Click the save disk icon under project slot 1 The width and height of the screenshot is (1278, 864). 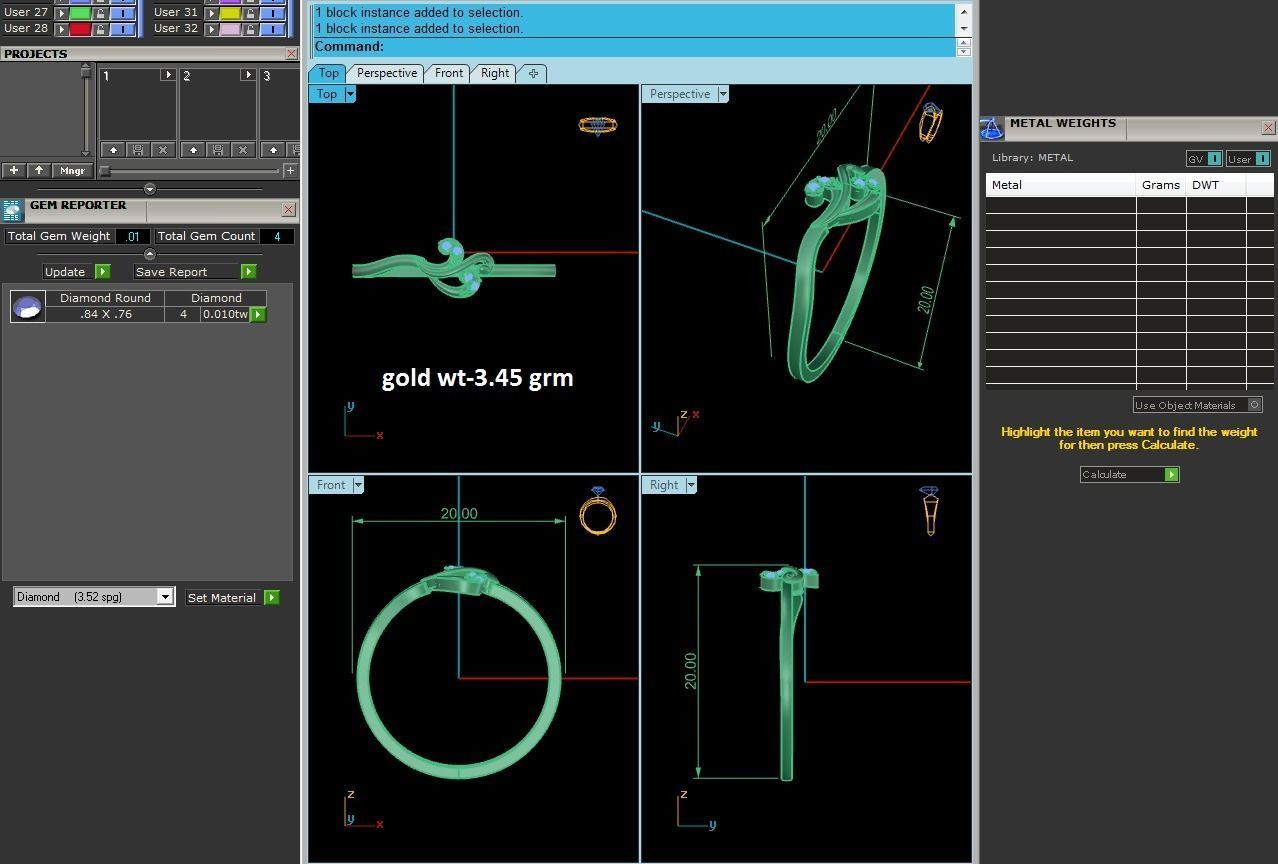138,150
